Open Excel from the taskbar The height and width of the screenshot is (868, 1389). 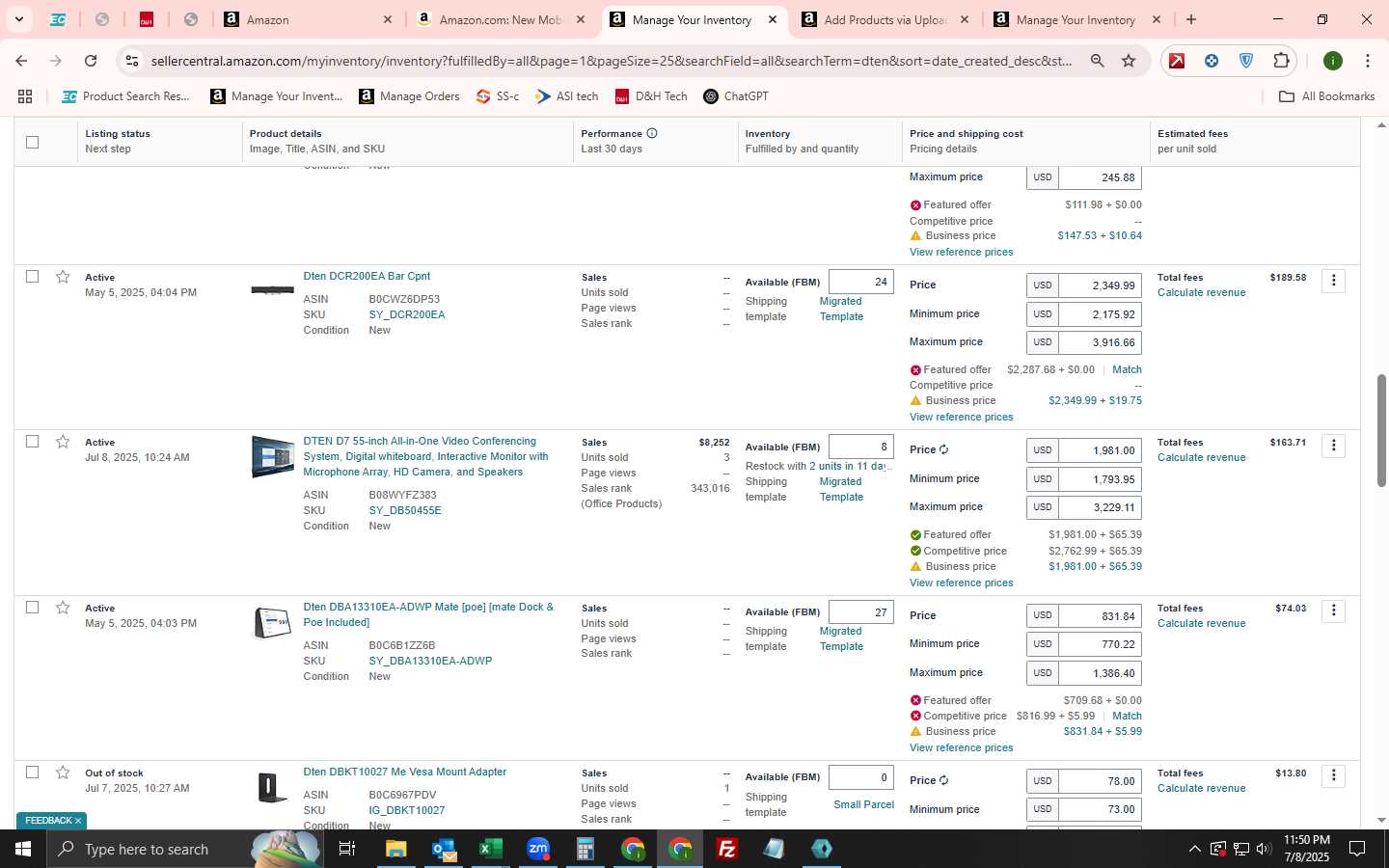(491, 849)
